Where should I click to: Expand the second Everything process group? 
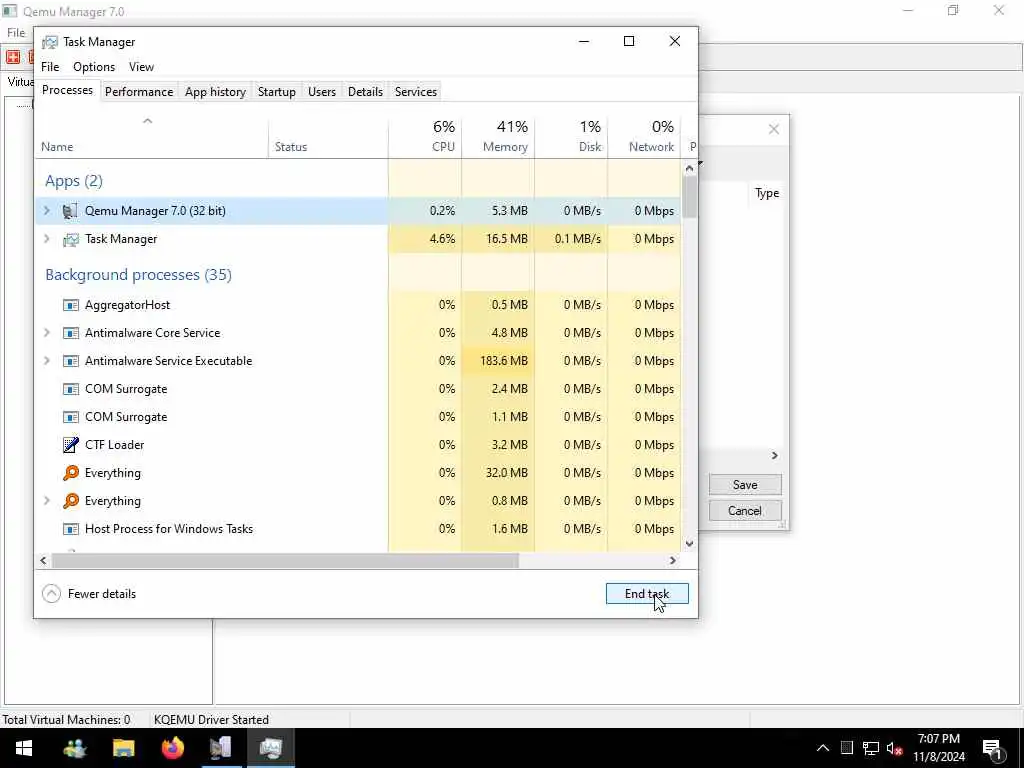click(x=46, y=500)
